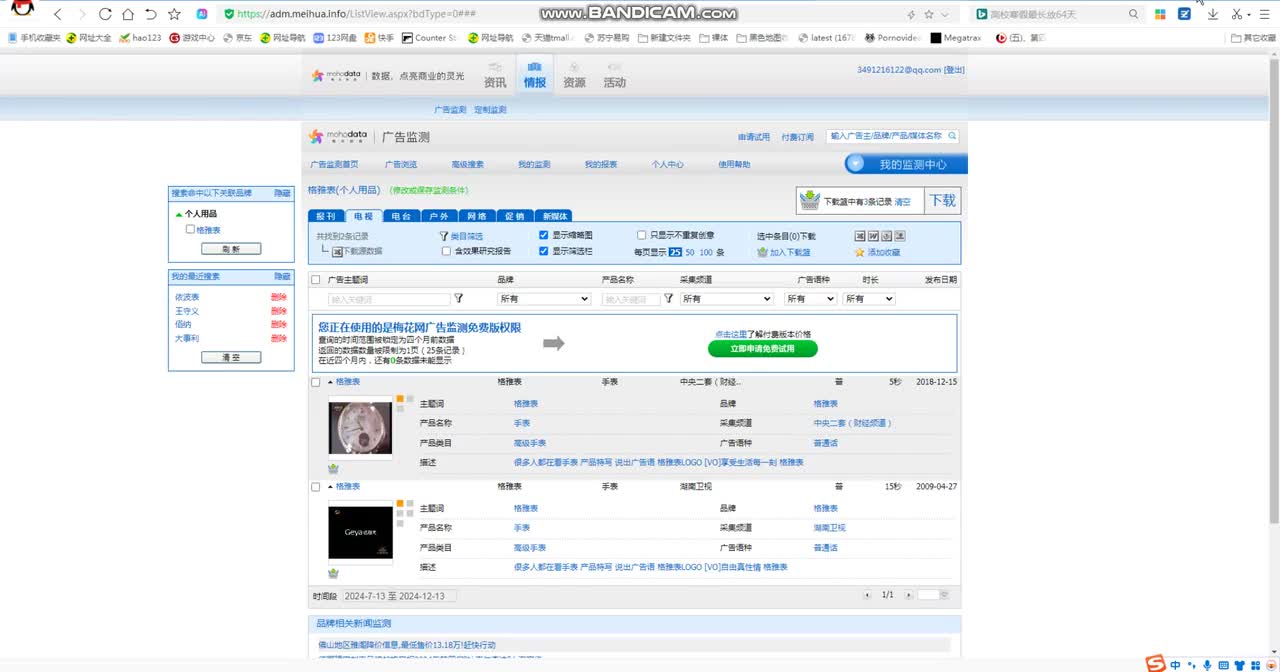This screenshot has height=672, width=1280.
Task: Enable 只显示不重复创意 checkbox
Action: pyautogui.click(x=642, y=236)
